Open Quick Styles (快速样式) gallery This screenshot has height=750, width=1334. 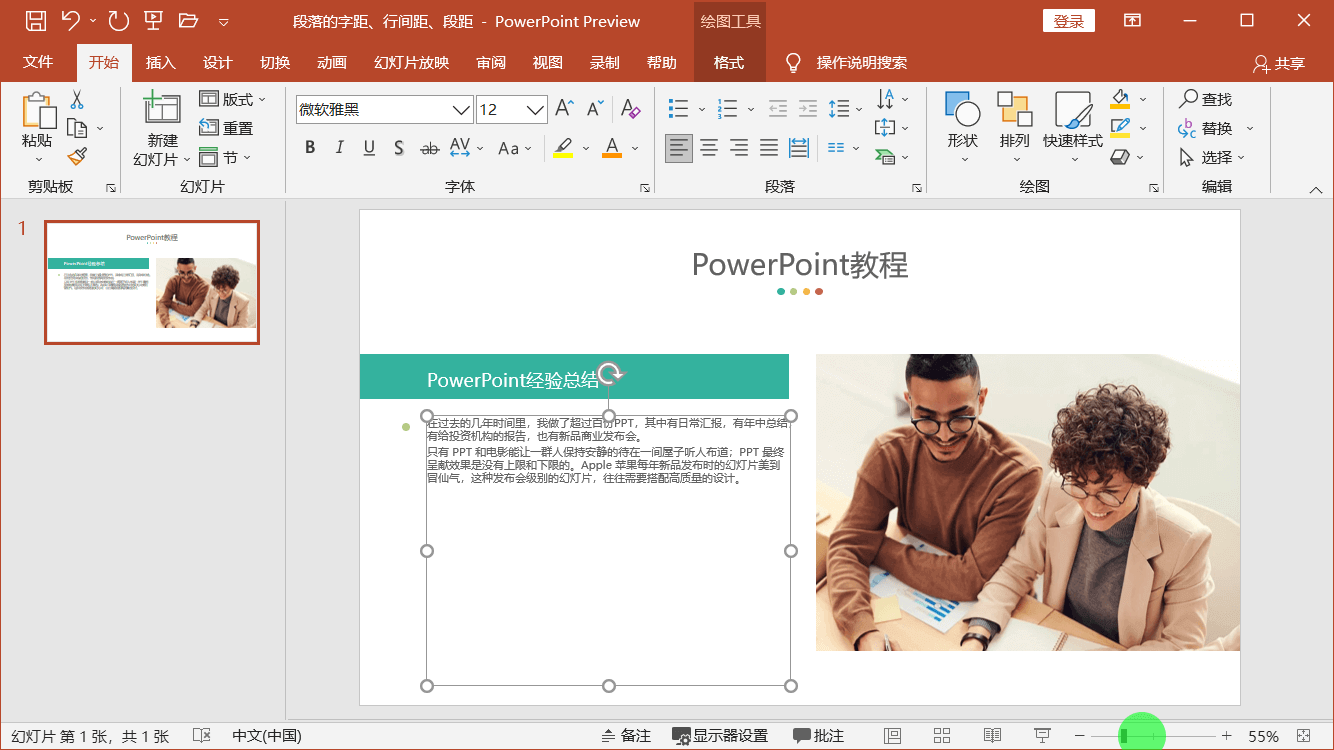tap(1073, 127)
